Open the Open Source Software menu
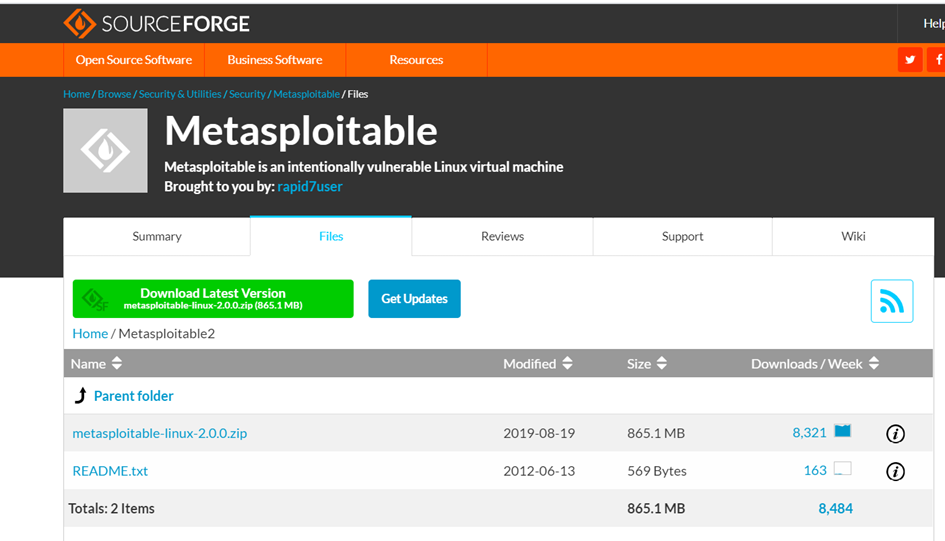945x541 pixels. [134, 60]
